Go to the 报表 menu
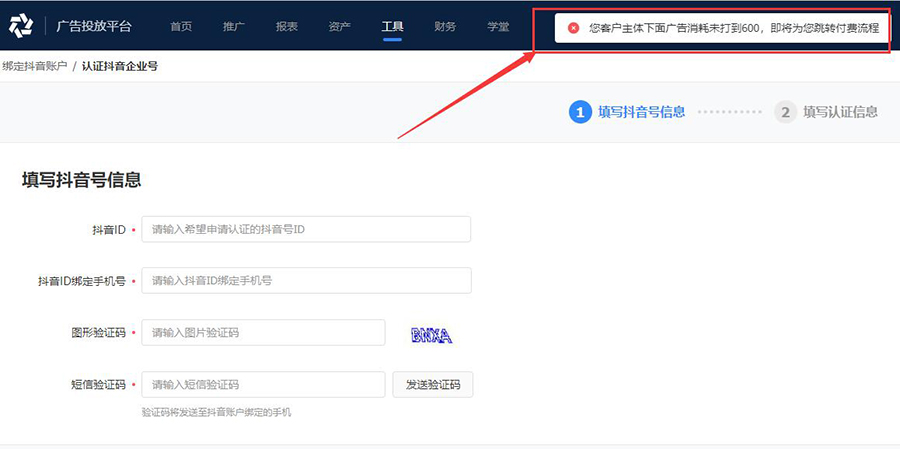Viewport: 900px width, 449px height. 286,26
